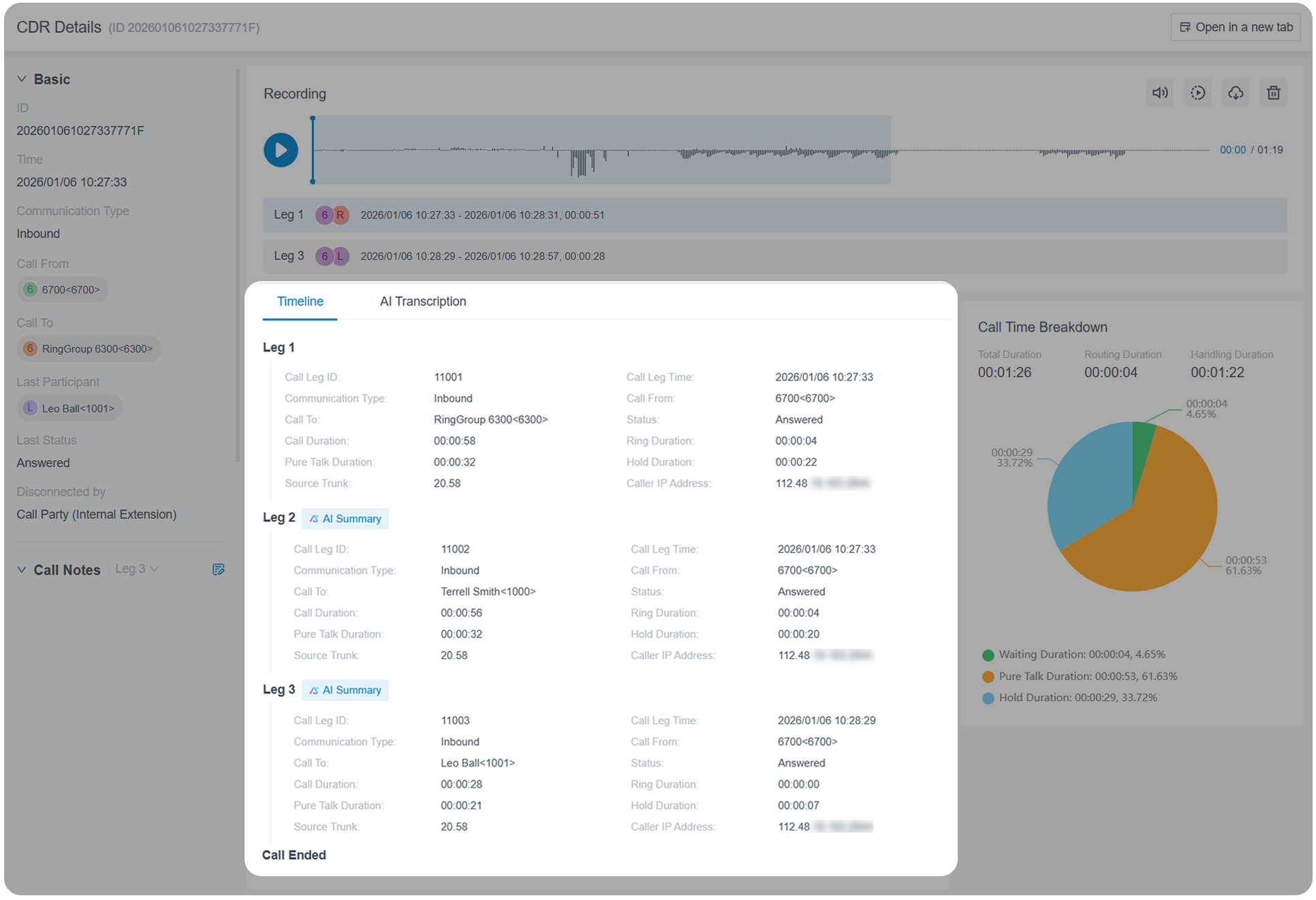Open the Leg 2 AI Summary
This screenshot has width=1316, height=900.
345,519
